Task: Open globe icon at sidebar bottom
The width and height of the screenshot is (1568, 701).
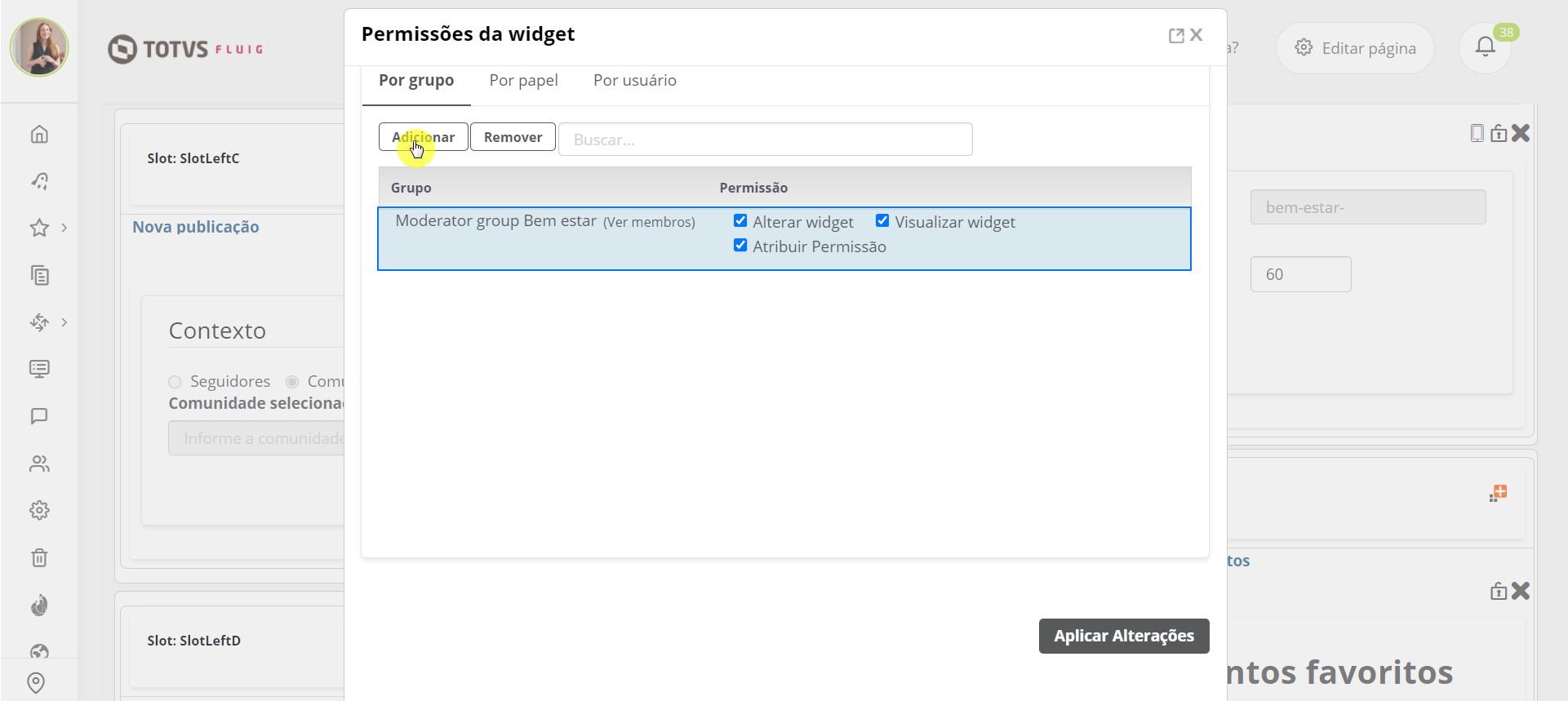Action: (39, 650)
